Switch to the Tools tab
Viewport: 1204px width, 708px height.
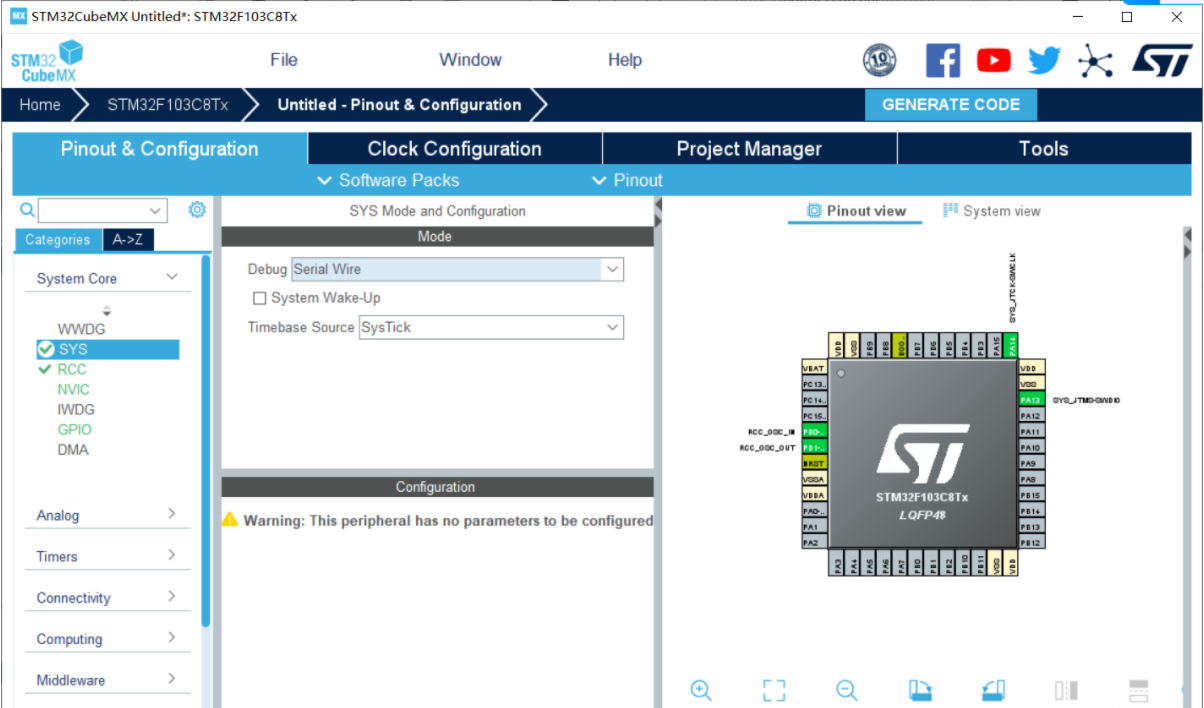click(1044, 149)
